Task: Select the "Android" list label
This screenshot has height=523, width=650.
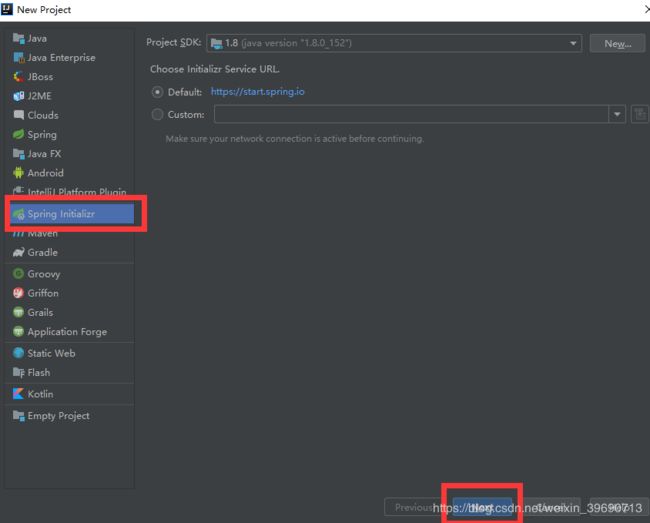Action: pos(46,173)
